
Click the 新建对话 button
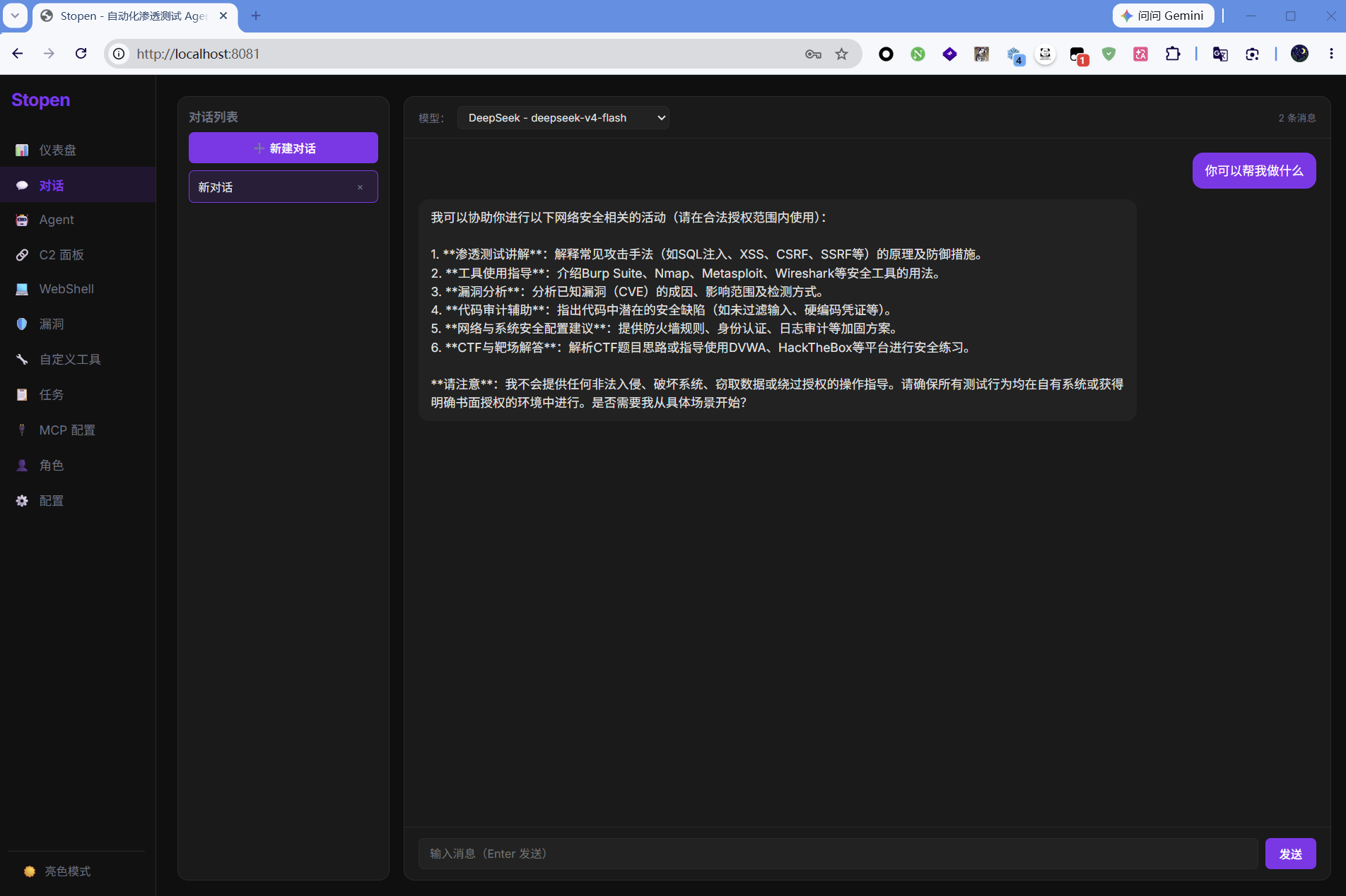point(283,148)
